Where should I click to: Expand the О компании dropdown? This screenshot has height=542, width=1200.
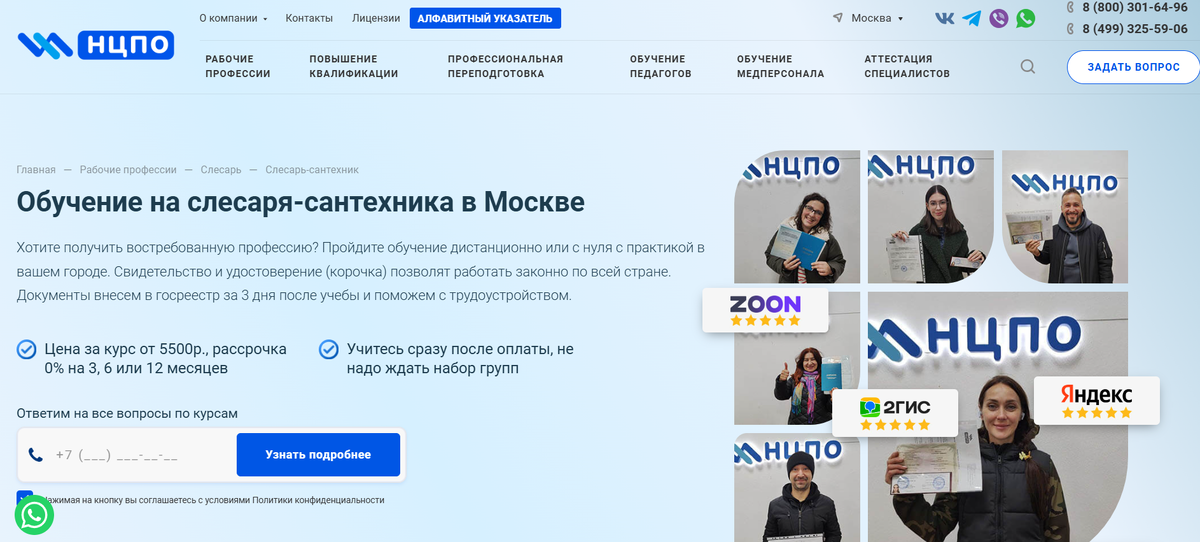(x=233, y=18)
